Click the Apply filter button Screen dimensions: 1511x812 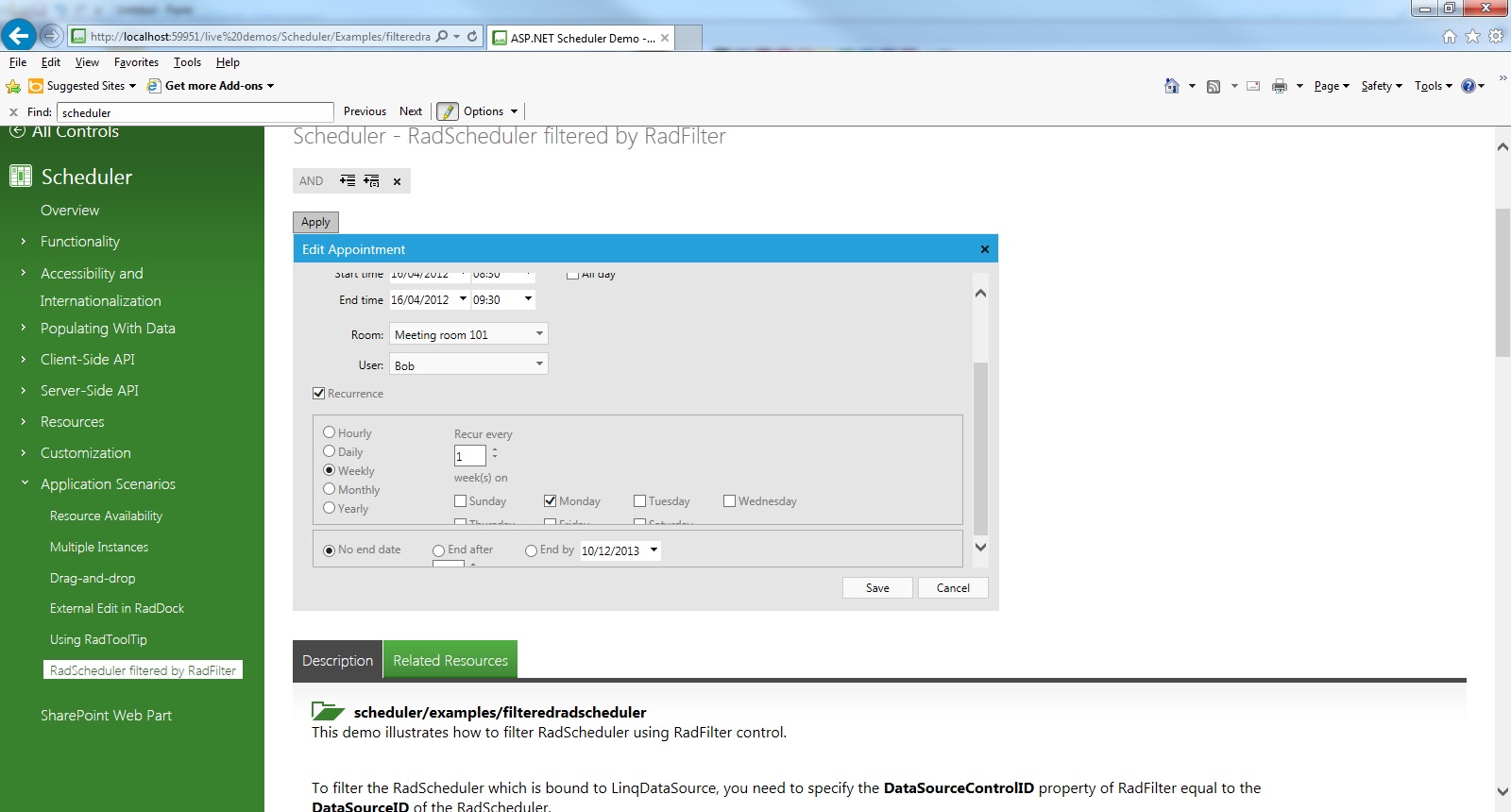coord(315,222)
